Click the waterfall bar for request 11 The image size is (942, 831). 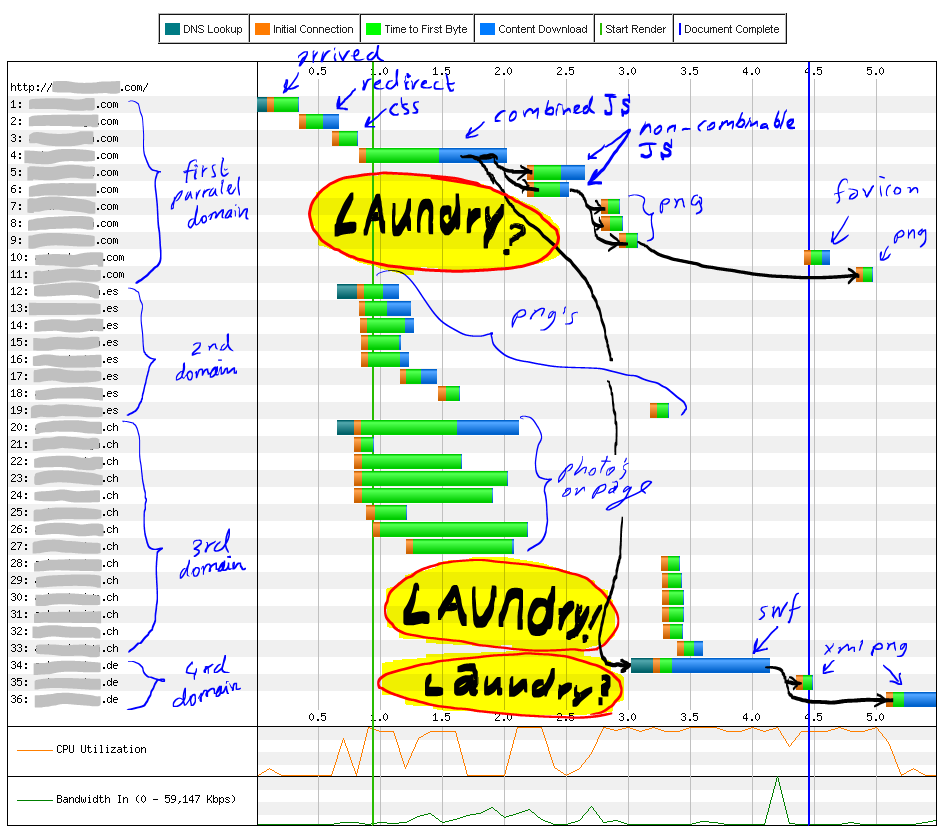[x=865, y=275]
